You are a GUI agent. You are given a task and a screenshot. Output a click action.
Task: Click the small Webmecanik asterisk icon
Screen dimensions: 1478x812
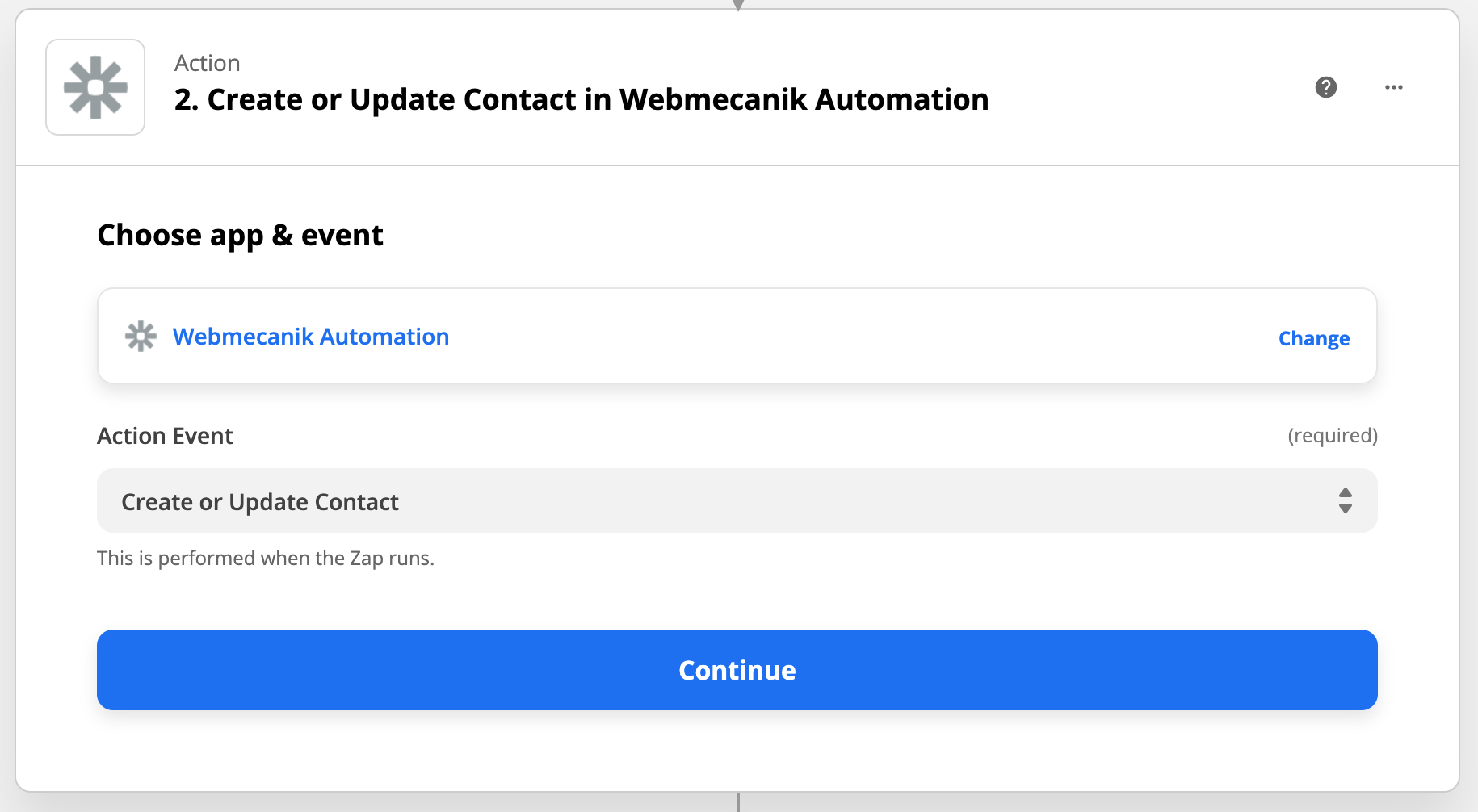141,337
